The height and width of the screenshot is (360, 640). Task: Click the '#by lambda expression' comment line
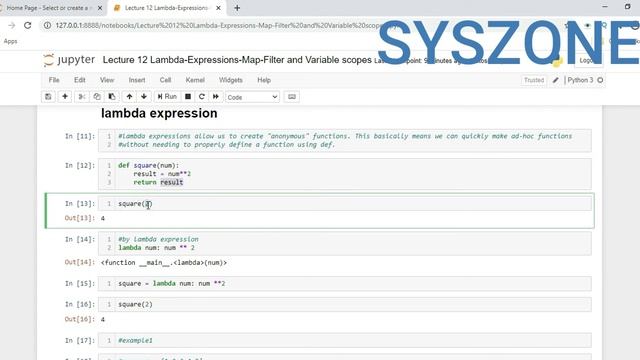pyautogui.click(x=158, y=239)
